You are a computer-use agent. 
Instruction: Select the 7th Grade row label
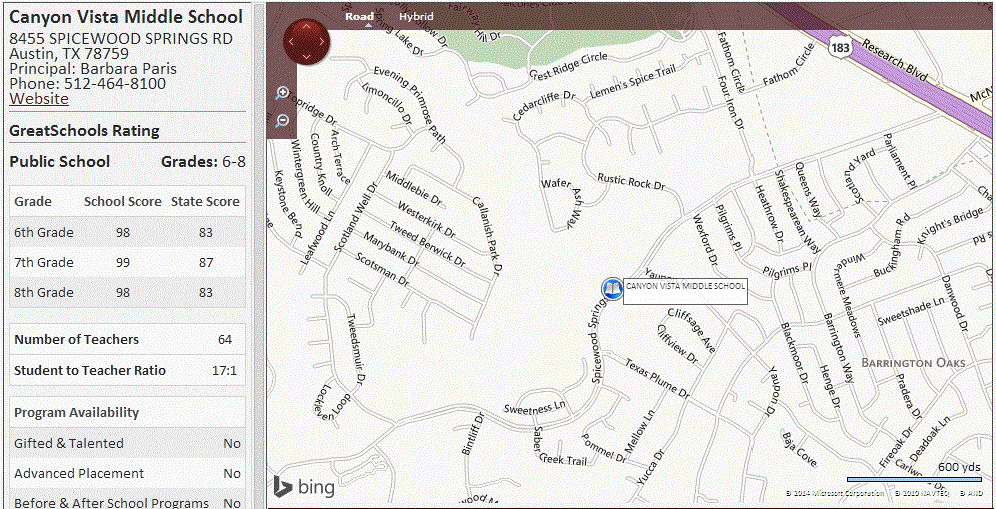[44, 262]
